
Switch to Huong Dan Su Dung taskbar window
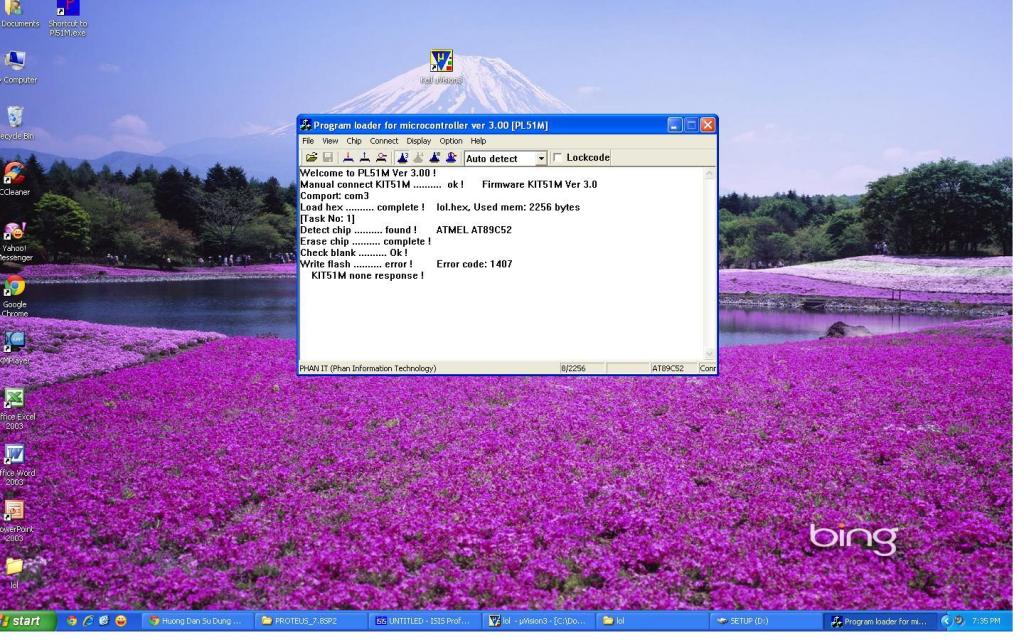pos(196,621)
